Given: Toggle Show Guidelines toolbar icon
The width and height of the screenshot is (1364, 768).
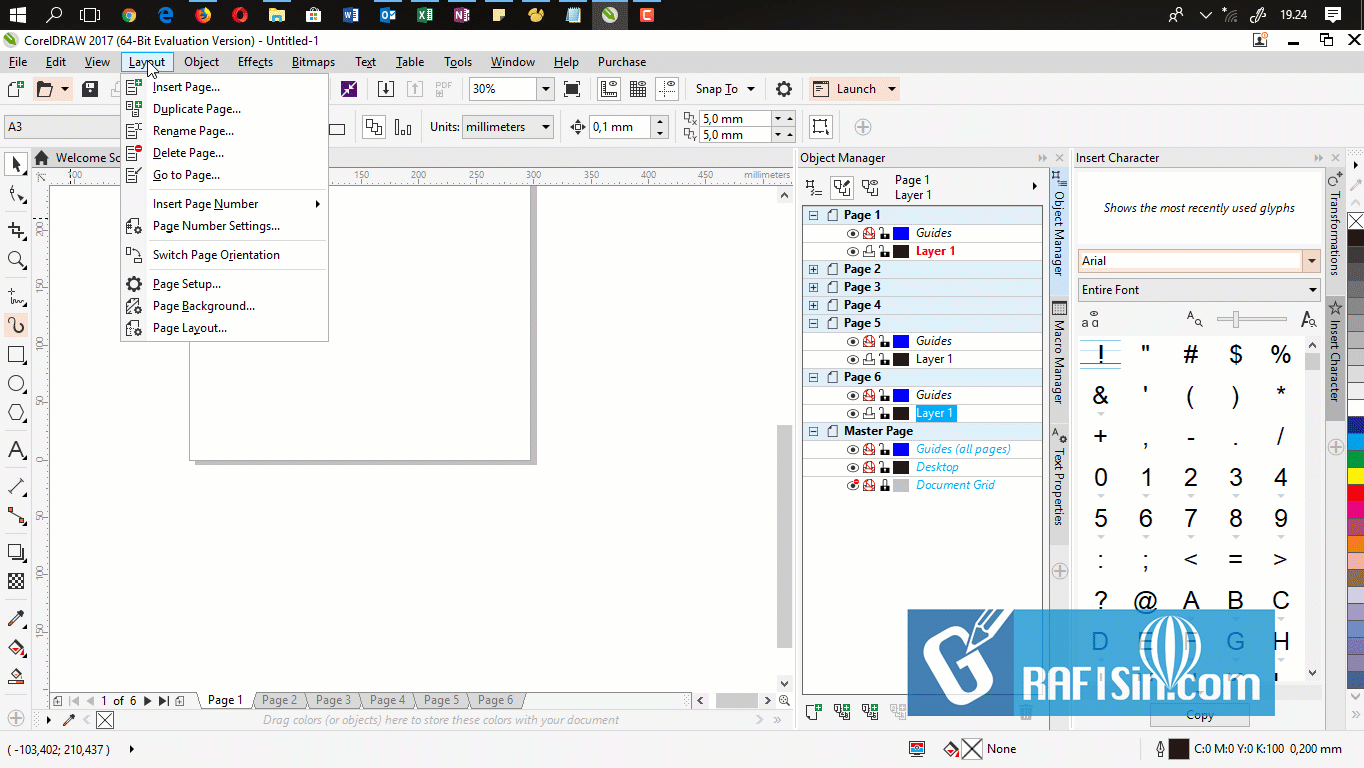Looking at the screenshot, I should click(x=667, y=89).
